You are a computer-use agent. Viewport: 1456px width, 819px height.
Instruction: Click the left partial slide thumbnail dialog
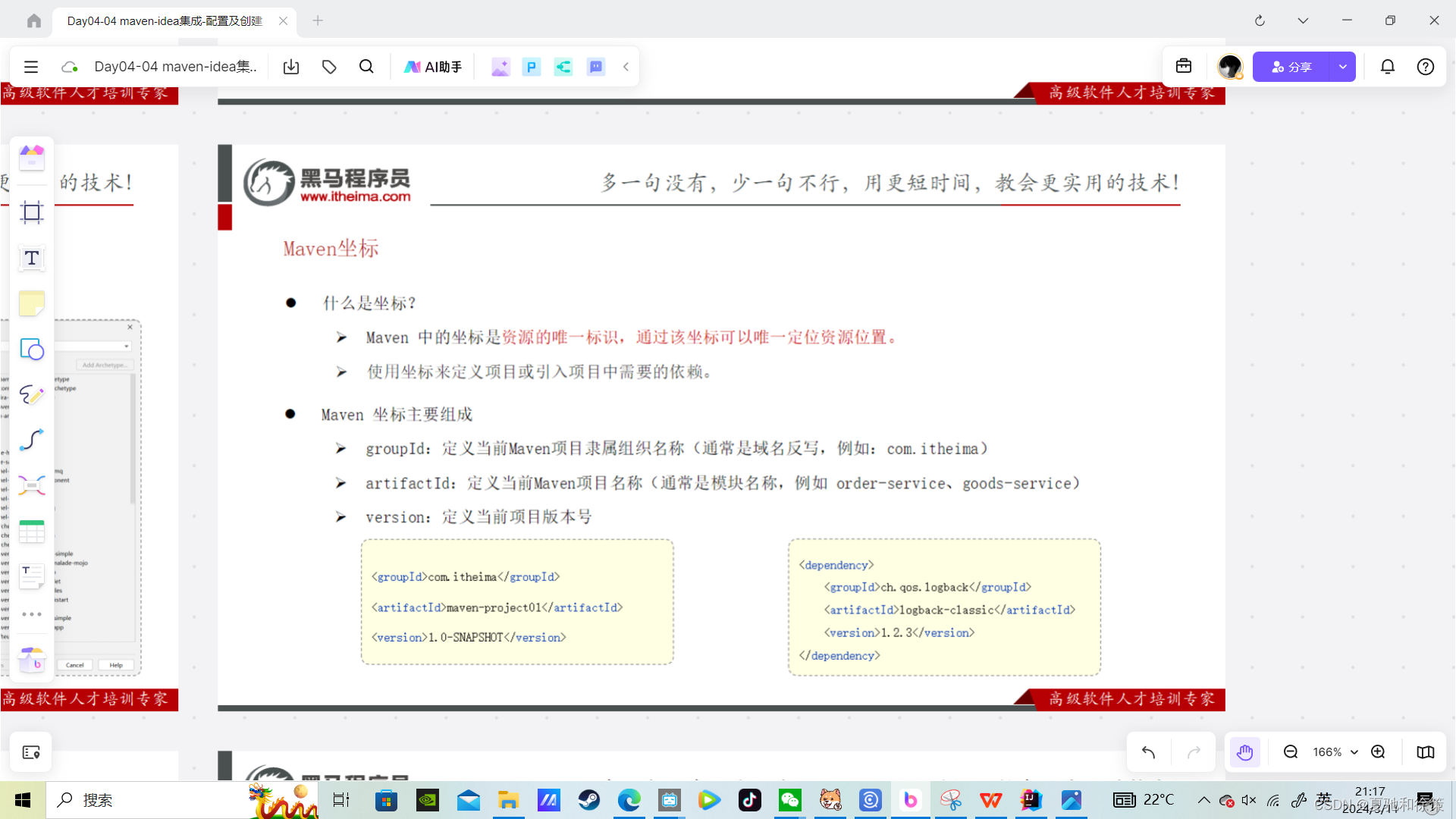click(x=72, y=497)
